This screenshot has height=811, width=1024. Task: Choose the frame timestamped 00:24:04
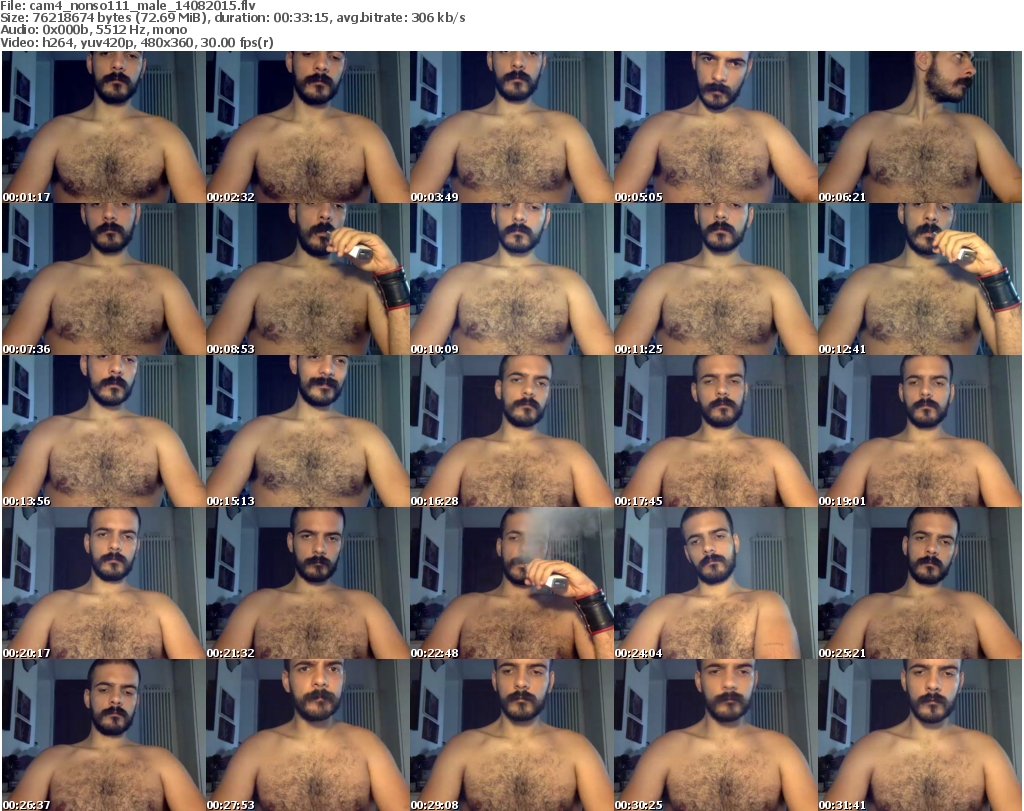[x=716, y=583]
